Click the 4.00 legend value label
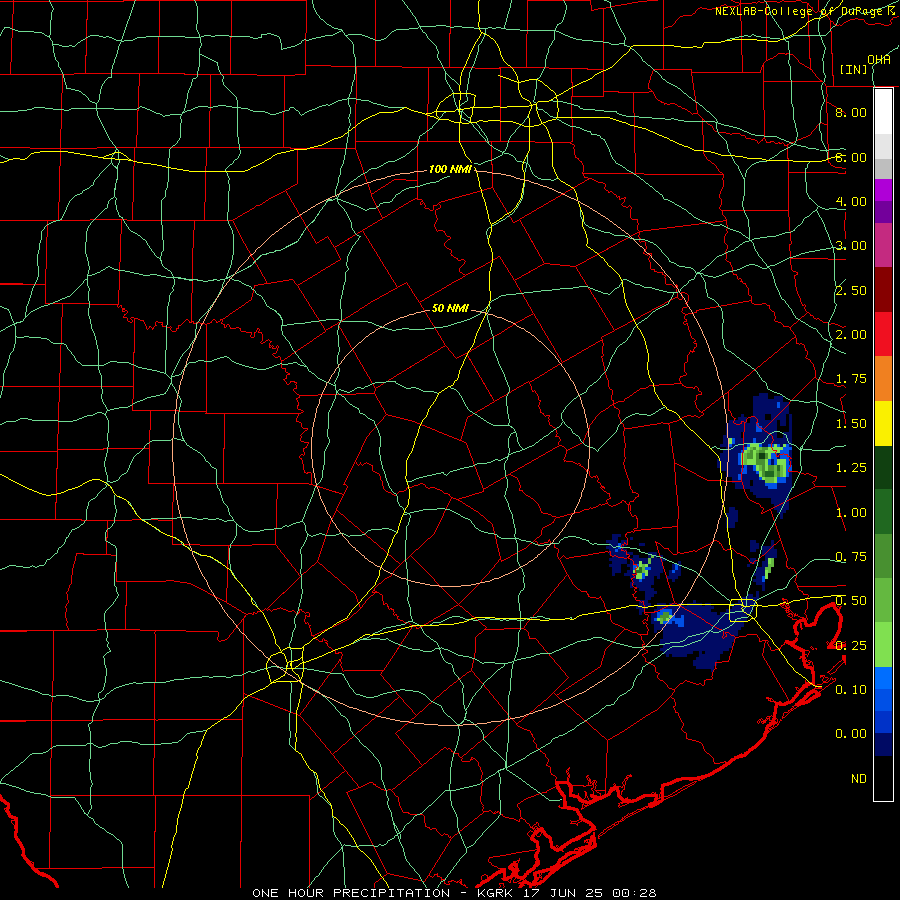Screen dimensions: 900x900 (x=851, y=201)
